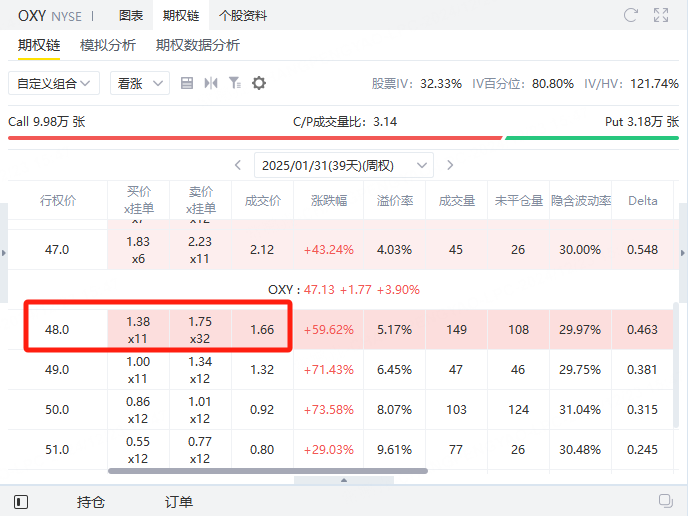Sort by 成交价 column header
688x516 pixels.
tap(262, 201)
